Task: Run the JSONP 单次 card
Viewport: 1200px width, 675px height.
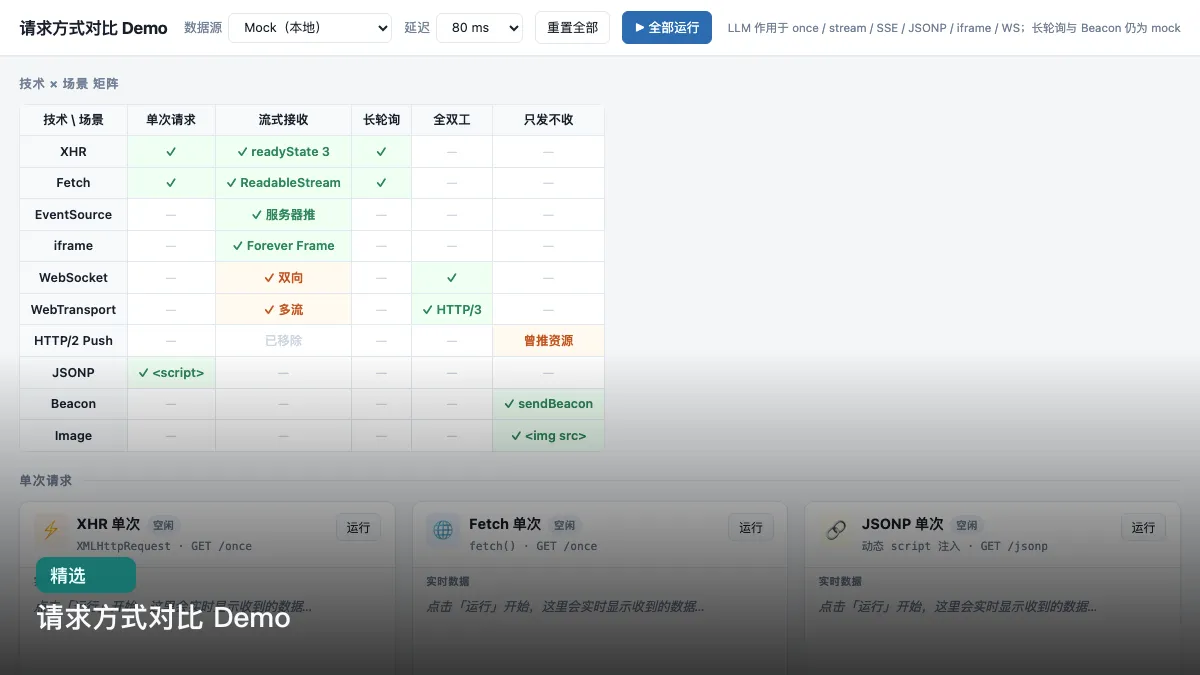Action: coord(1143,528)
